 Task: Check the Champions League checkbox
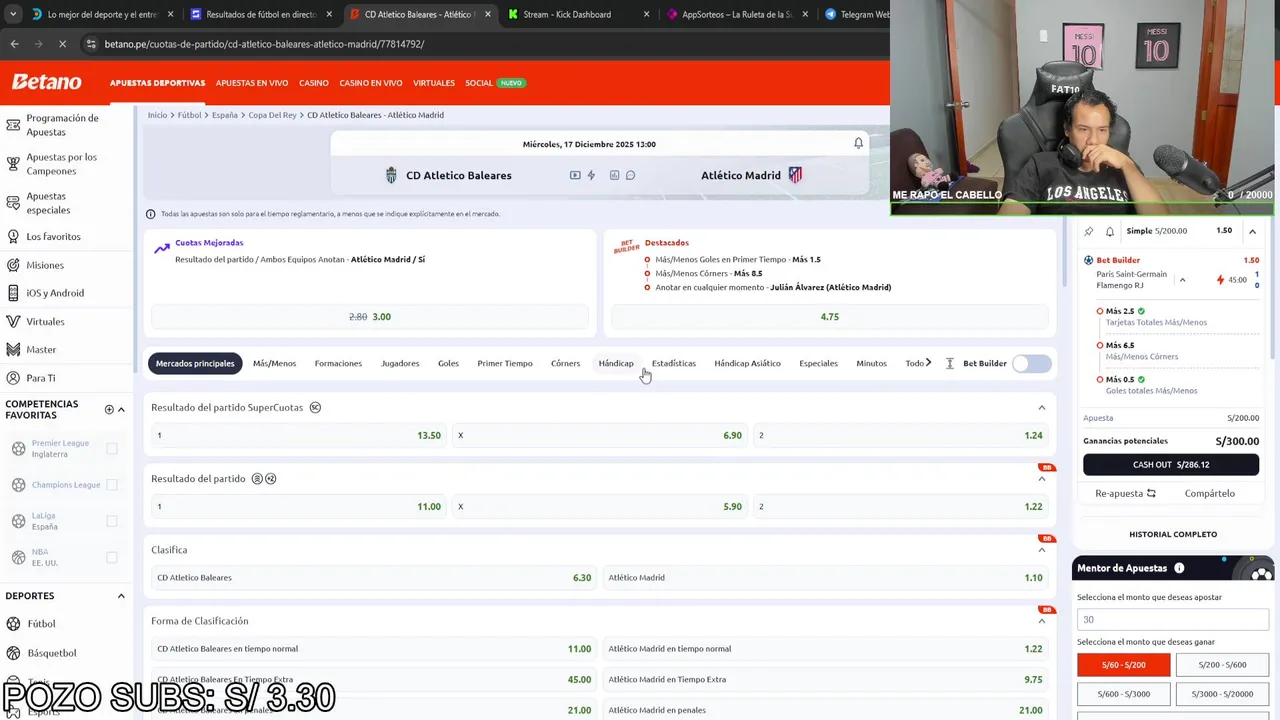pyautogui.click(x=112, y=485)
